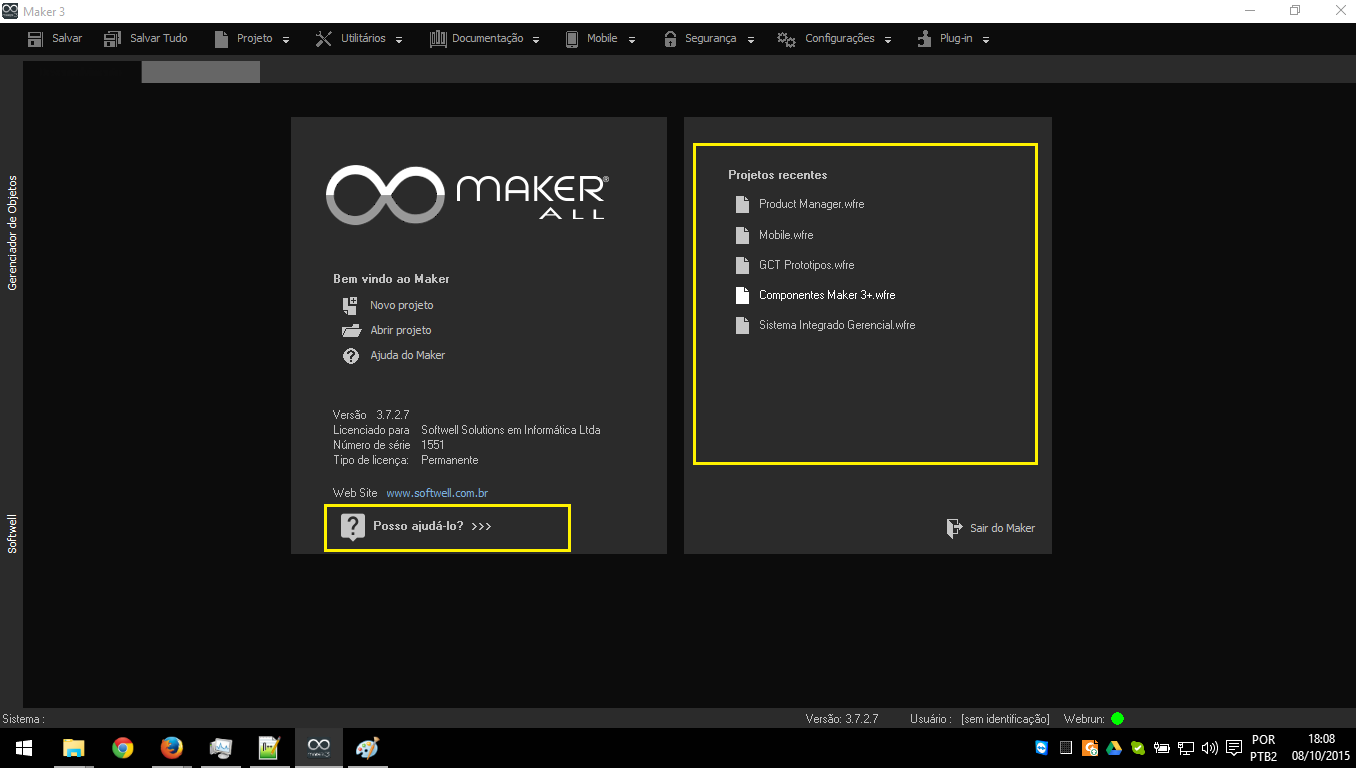Open recent project Componentes Maker 3+.wfre
1356x768 pixels.
[827, 296]
